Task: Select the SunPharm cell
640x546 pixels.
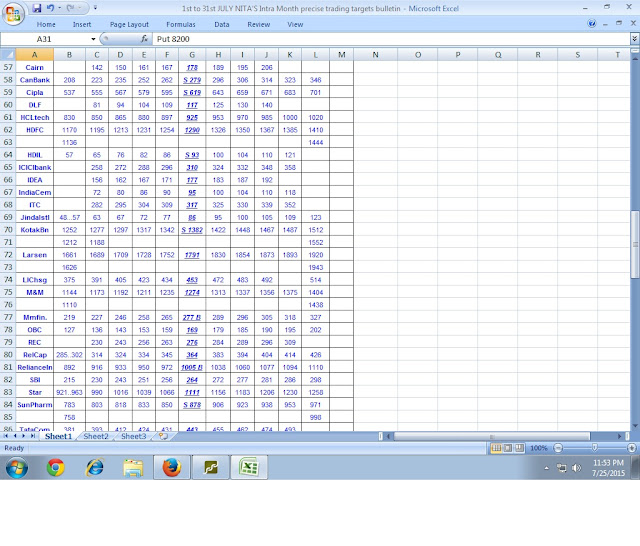Action: coord(34,405)
